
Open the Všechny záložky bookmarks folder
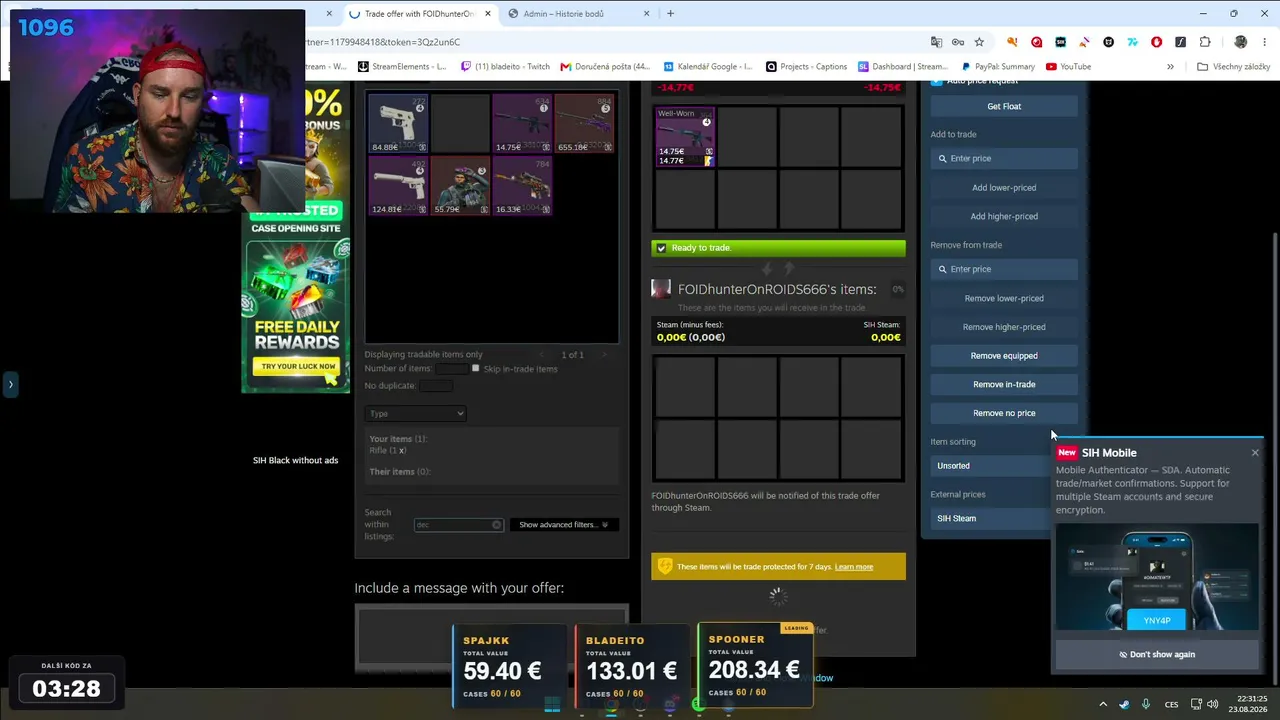pos(1234,67)
